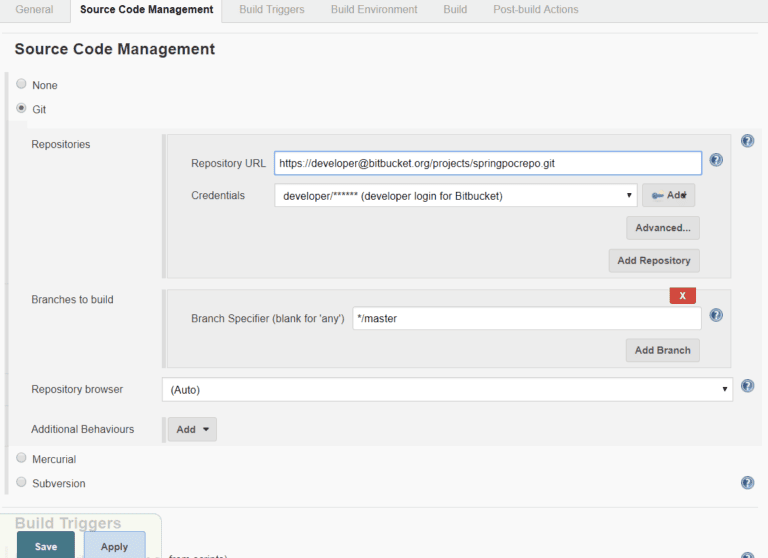768x558 pixels.
Task: Go to the Post-build Actions tab
Action: click(536, 9)
